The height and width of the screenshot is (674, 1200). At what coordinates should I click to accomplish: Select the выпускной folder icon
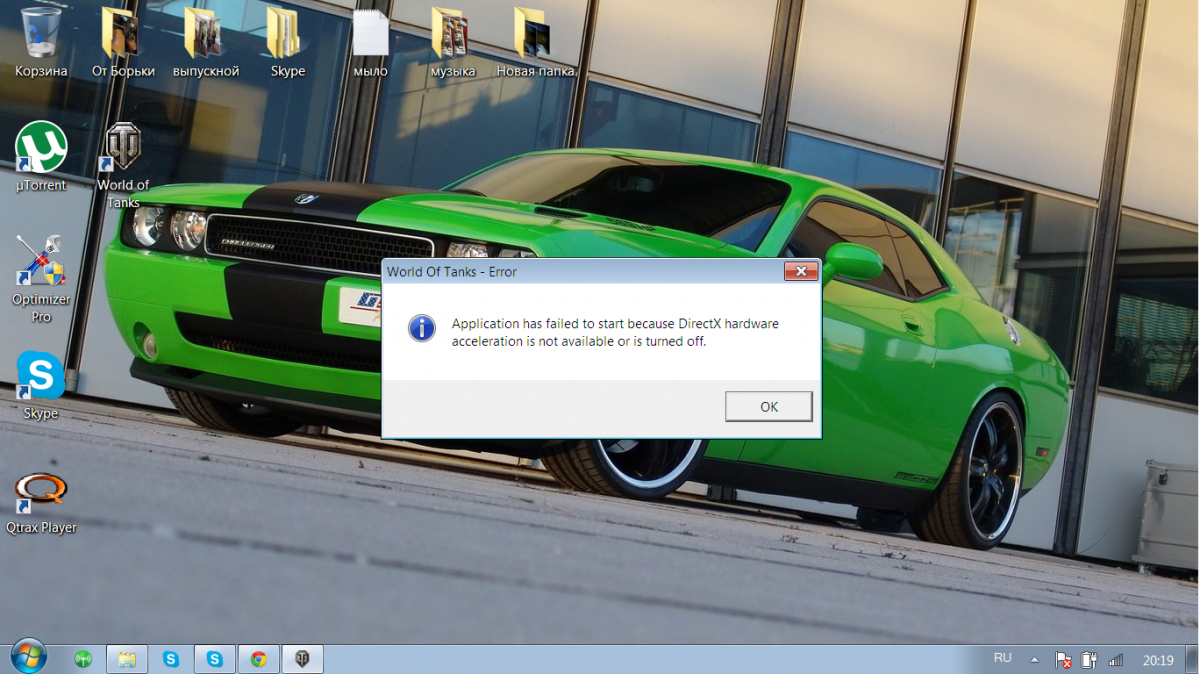[205, 43]
